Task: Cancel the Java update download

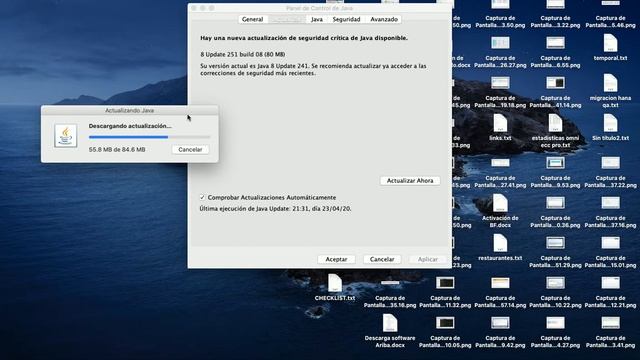Action: [x=190, y=149]
